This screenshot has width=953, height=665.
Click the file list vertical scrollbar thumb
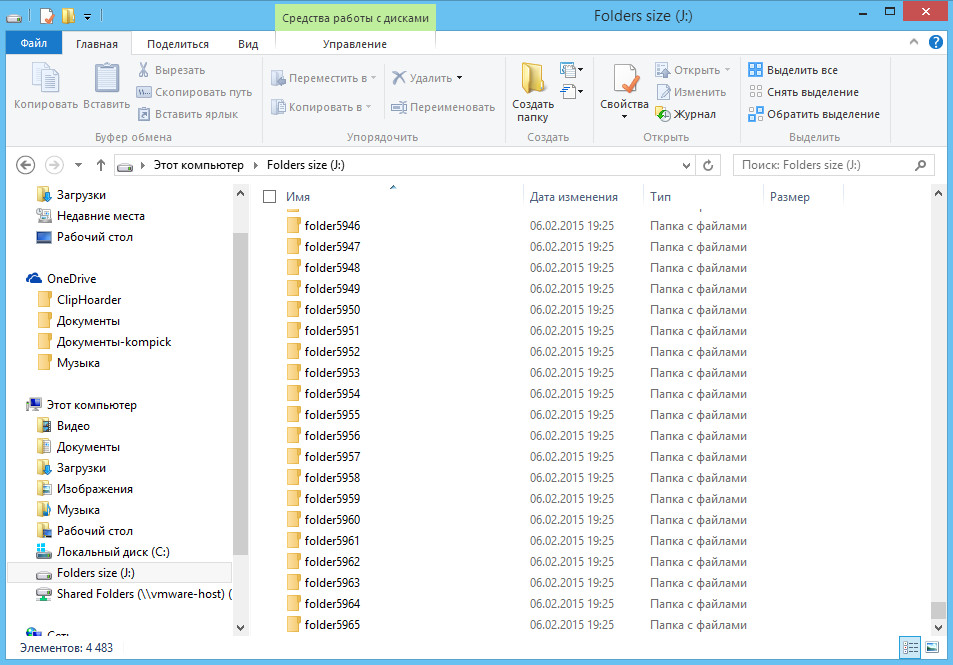coord(937,610)
